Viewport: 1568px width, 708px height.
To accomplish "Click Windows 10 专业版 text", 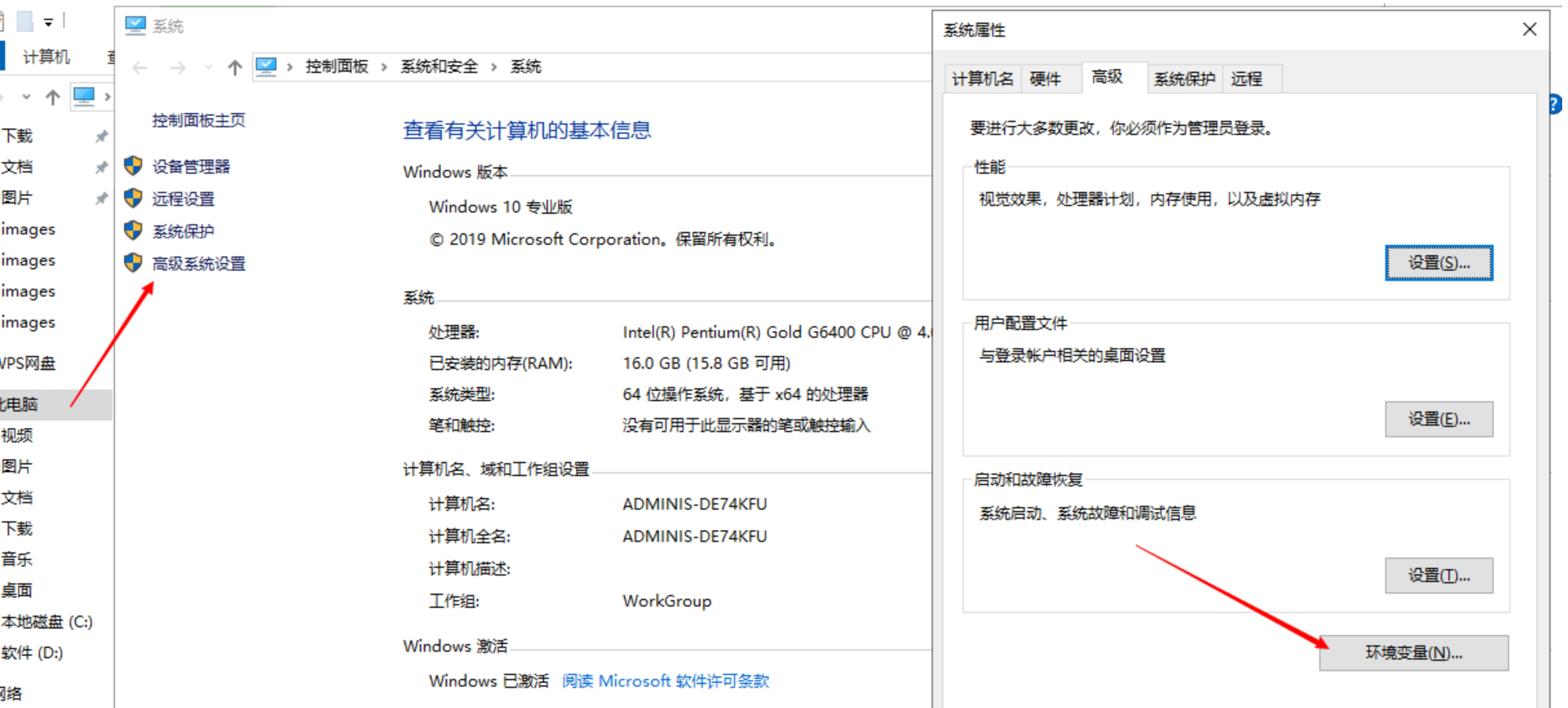I will 501,207.
